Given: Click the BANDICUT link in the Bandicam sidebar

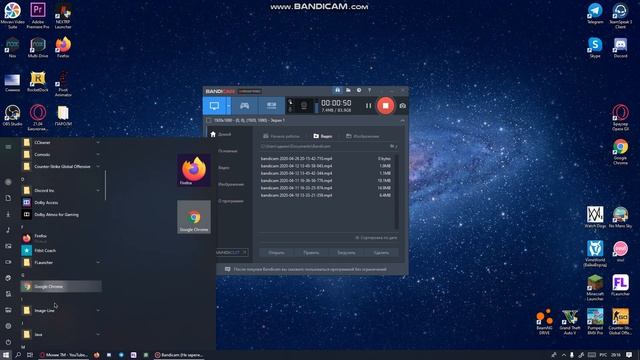Looking at the screenshot, I should pos(231,253).
